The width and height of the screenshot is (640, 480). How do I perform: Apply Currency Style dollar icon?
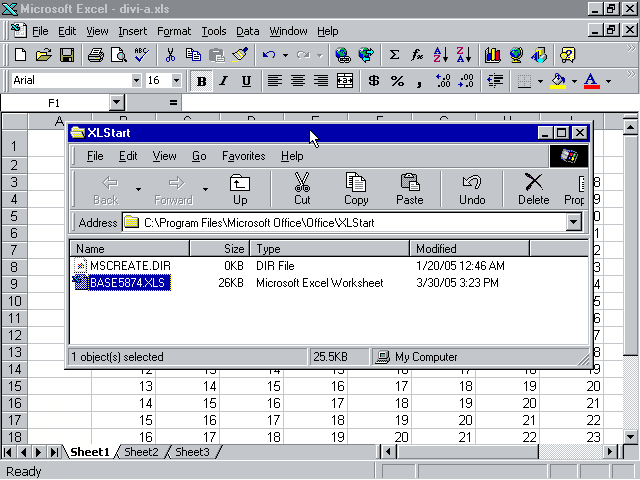(x=373, y=81)
